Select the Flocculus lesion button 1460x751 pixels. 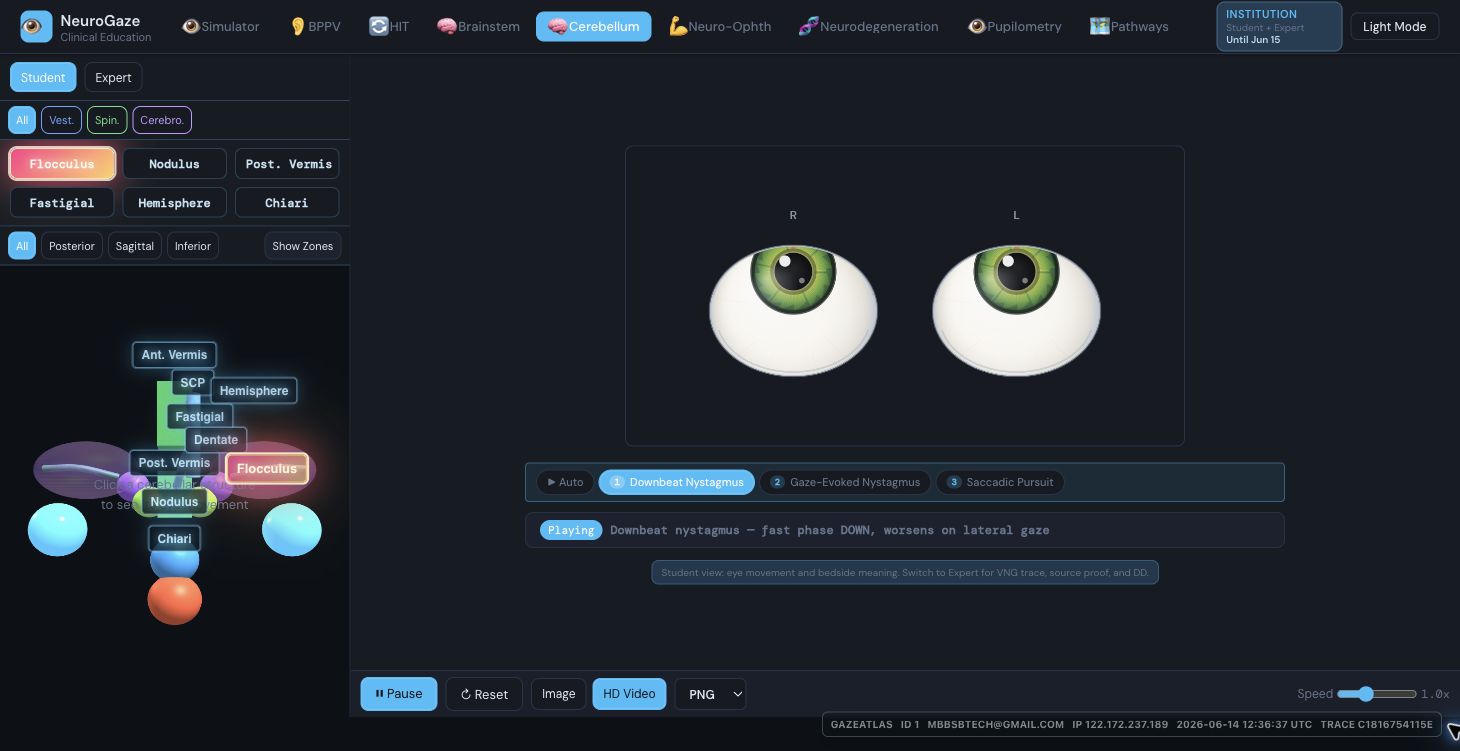62,164
